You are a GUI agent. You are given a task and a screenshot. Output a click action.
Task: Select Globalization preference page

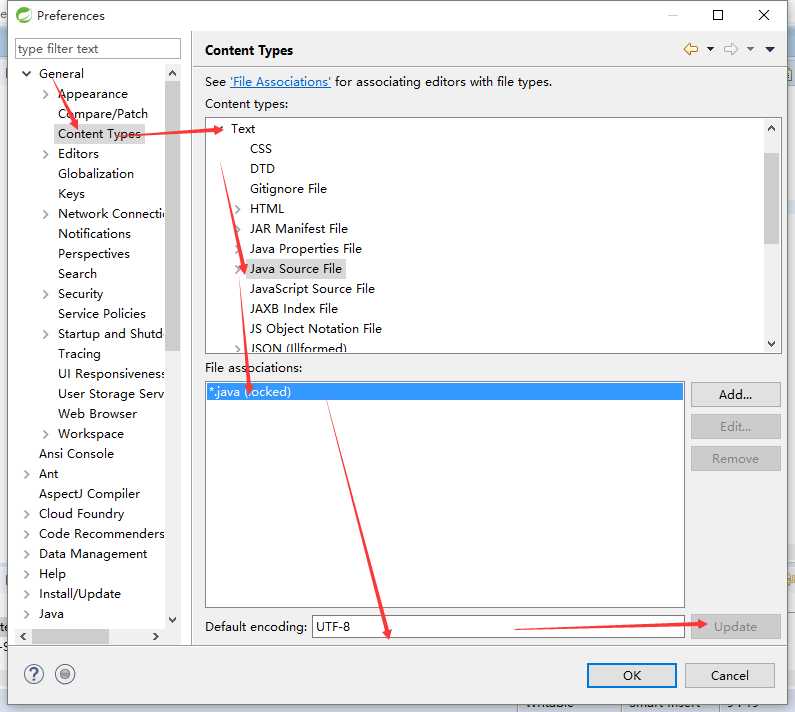coord(96,174)
